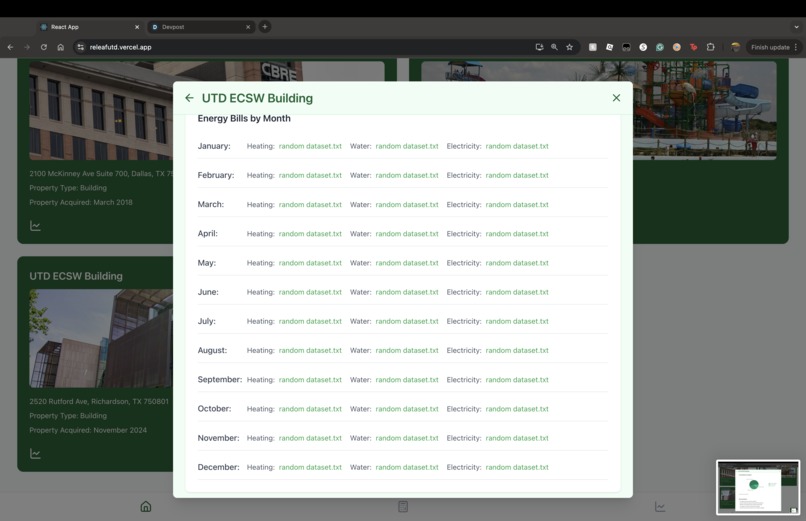View site information icon in address bar
This screenshot has width=806, height=521.
pyautogui.click(x=80, y=47)
